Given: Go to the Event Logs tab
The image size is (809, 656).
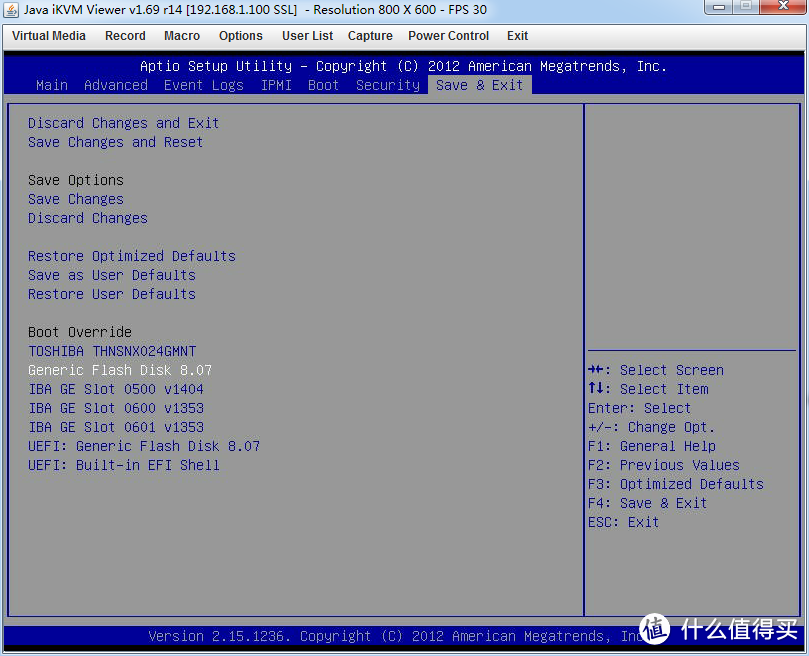Looking at the screenshot, I should (x=204, y=85).
